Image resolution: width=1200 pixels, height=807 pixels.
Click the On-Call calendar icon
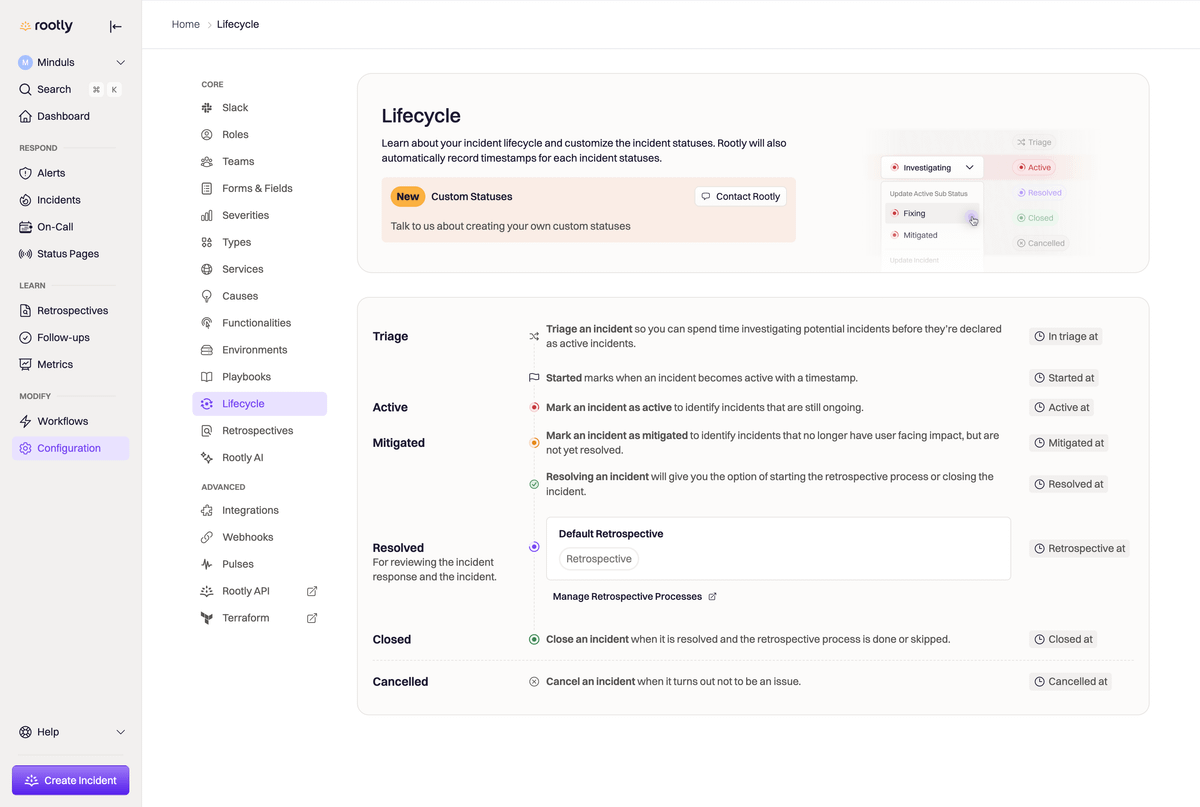point(26,227)
